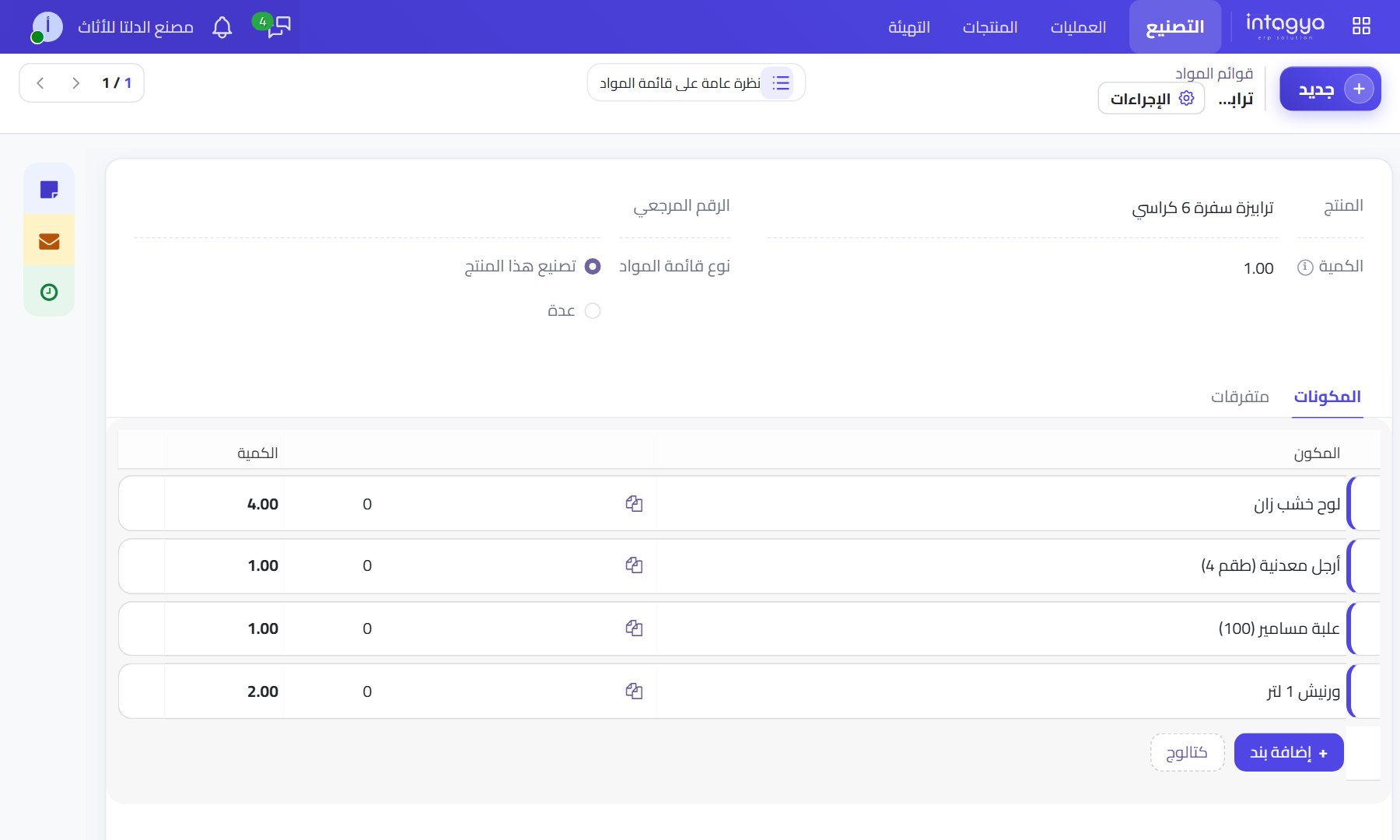
Task: Click the الرقم المرجعي reference input field
Action: [x=367, y=208]
